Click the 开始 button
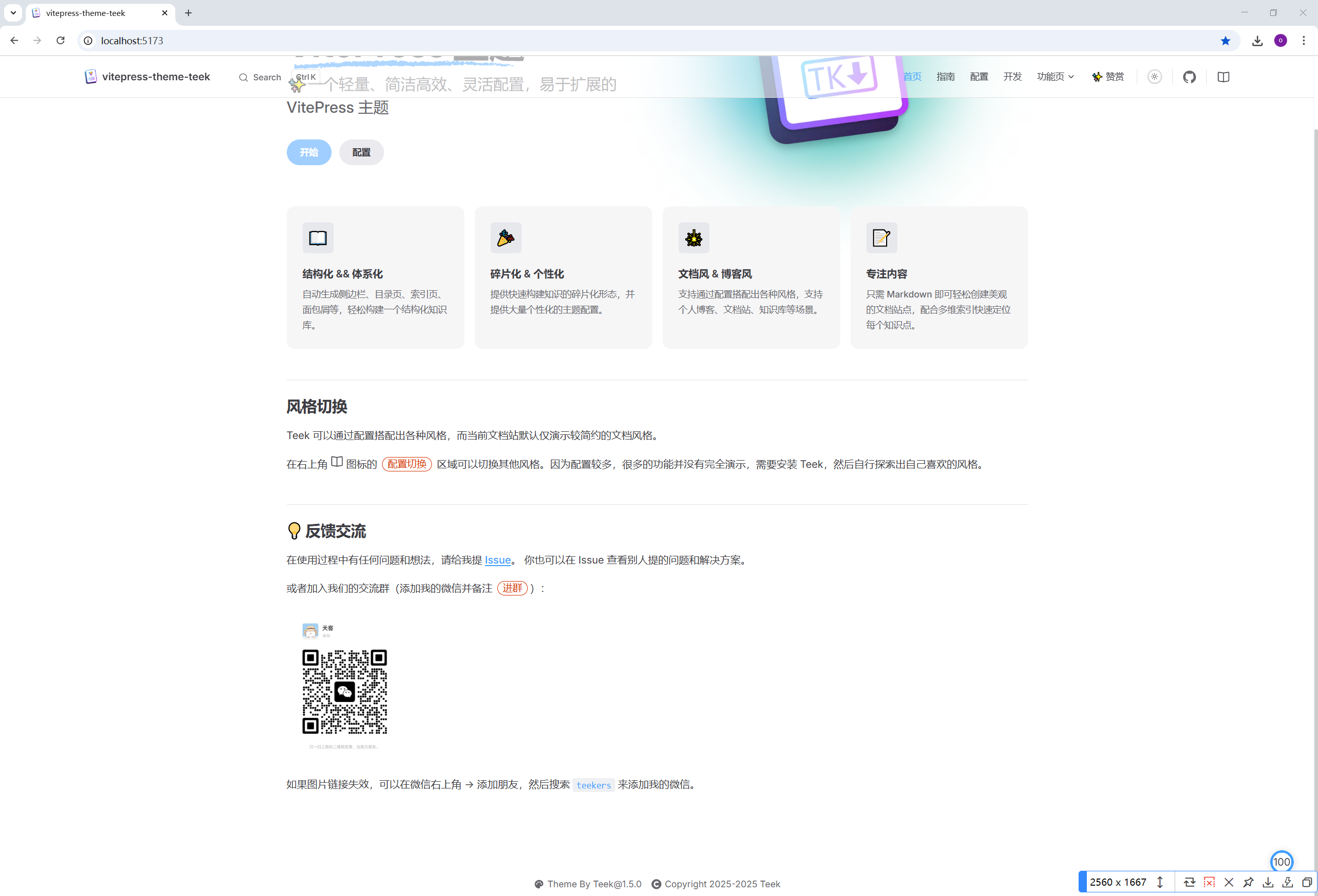 (308, 152)
